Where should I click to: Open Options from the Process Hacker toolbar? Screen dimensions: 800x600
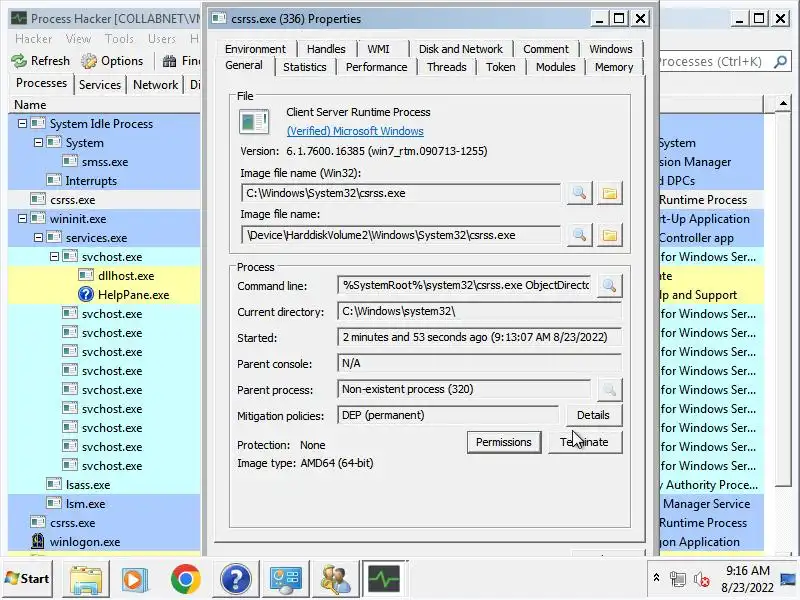tap(112, 61)
